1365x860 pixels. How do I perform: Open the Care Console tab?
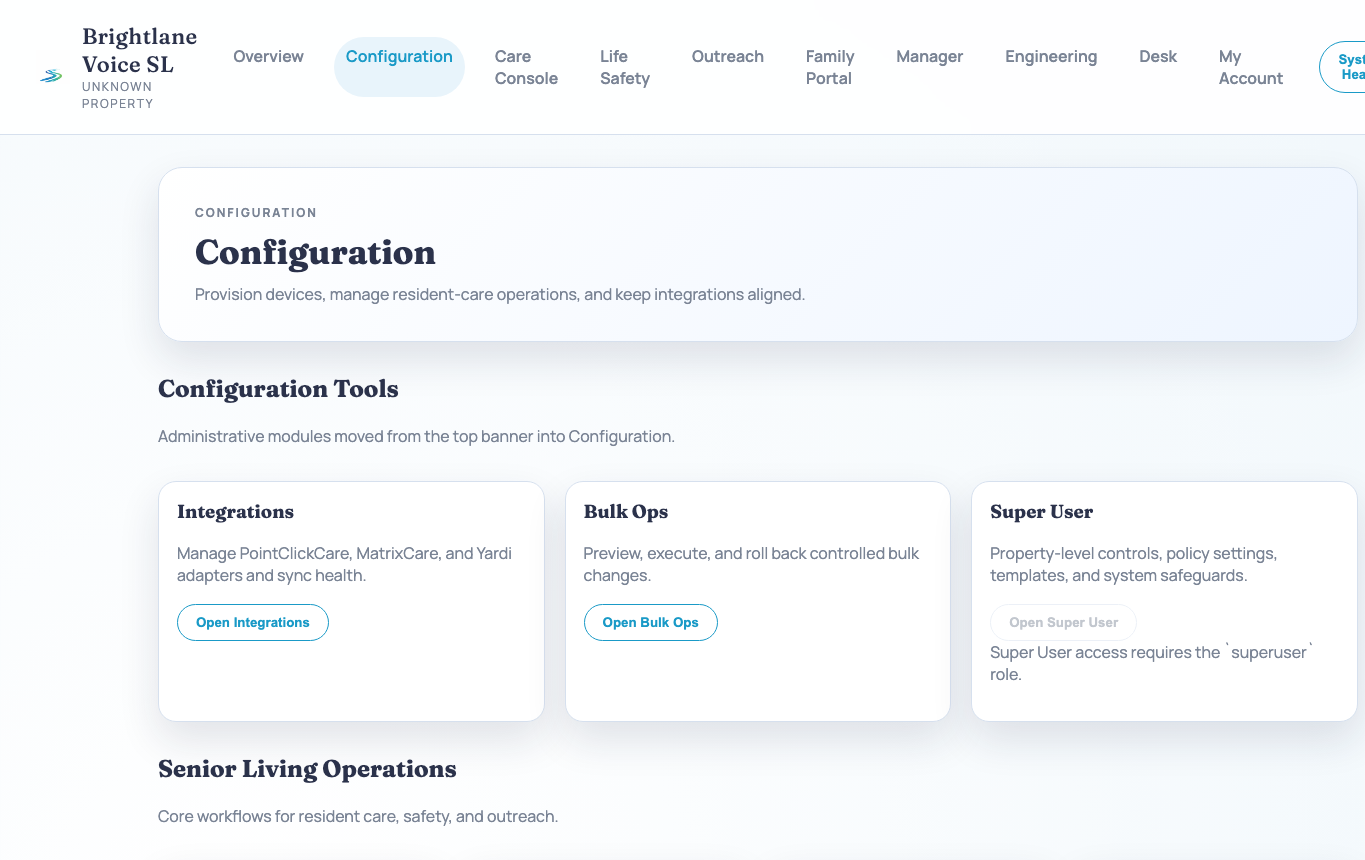tap(526, 67)
